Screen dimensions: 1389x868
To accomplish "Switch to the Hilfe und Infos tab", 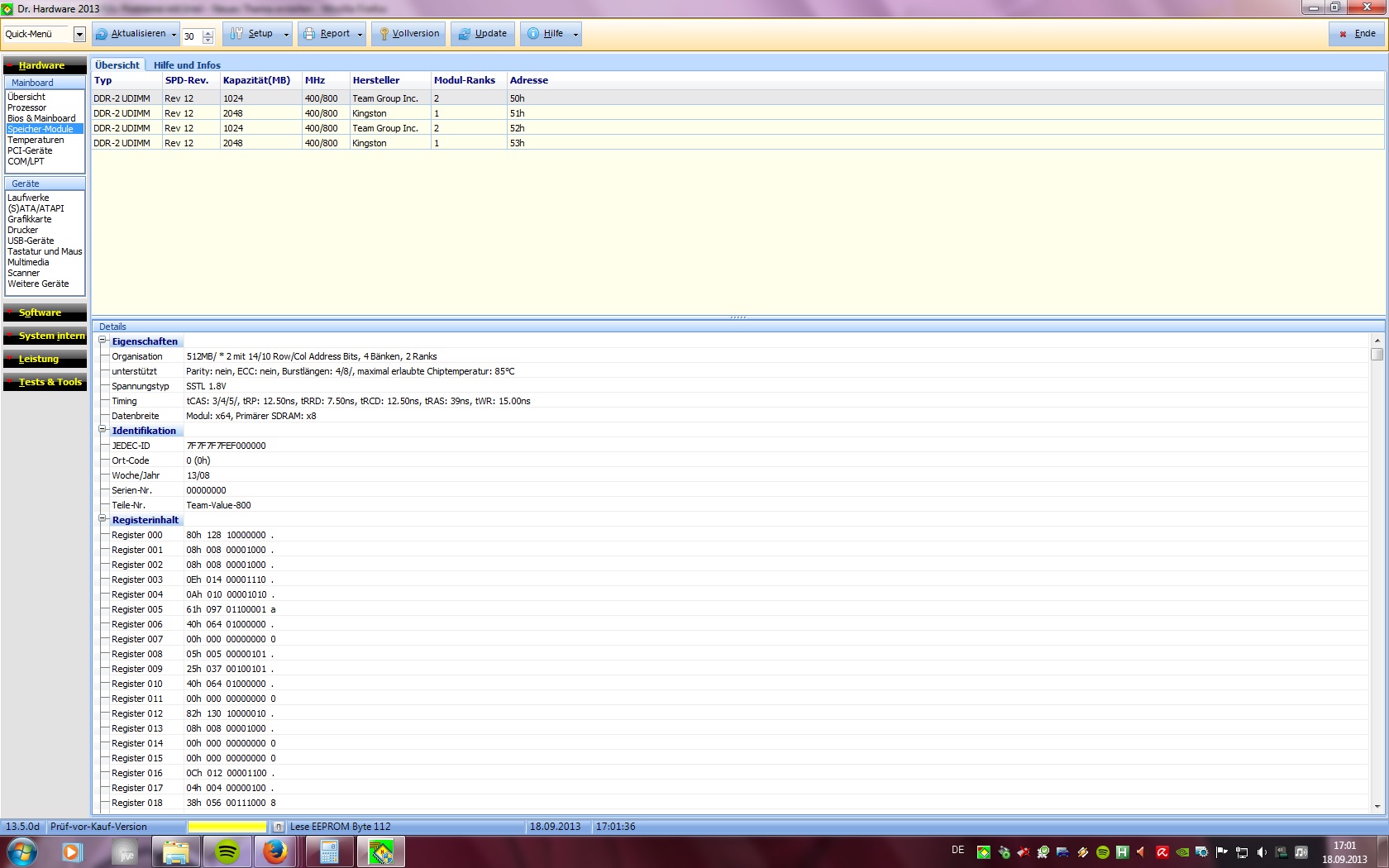I will tap(187, 65).
